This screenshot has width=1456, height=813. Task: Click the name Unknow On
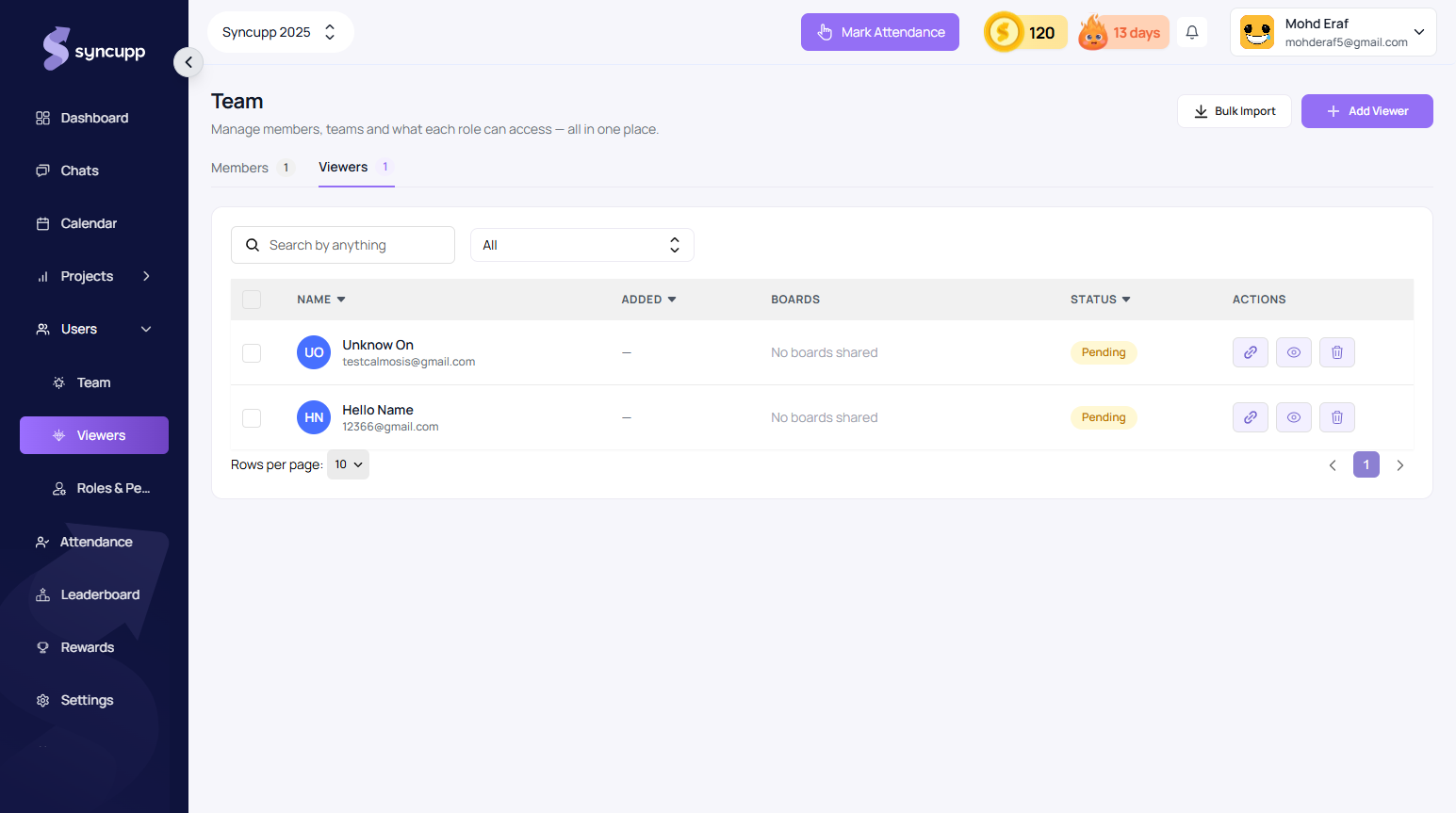coord(378,345)
